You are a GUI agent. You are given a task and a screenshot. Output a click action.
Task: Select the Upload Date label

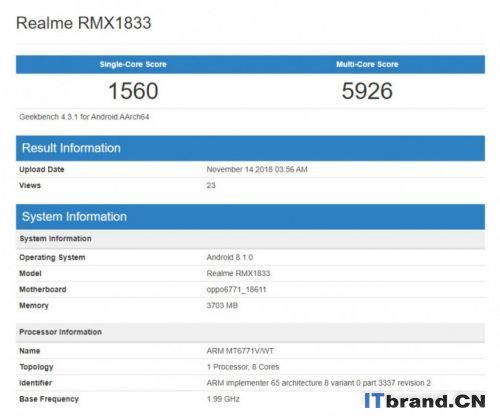pos(42,169)
